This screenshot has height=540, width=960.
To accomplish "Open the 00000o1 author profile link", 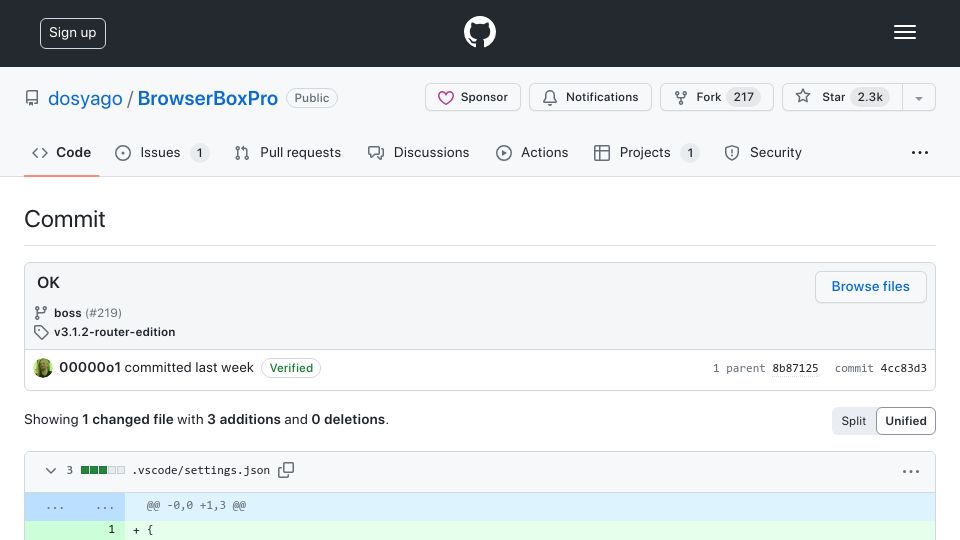I will click(90, 367).
